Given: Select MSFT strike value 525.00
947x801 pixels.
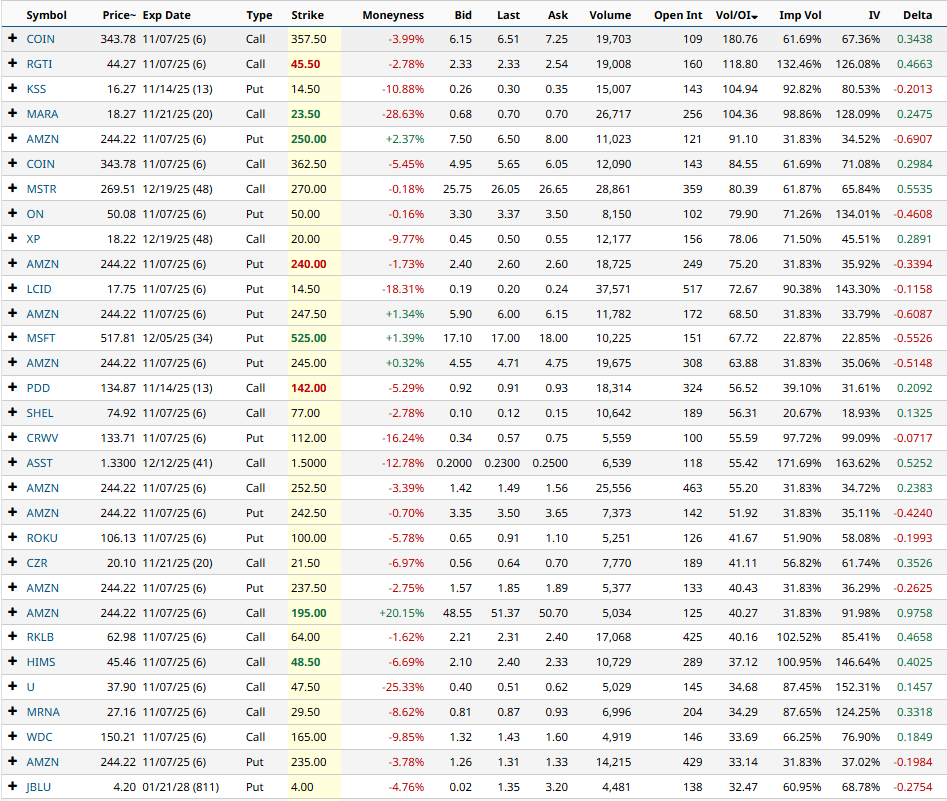Looking at the screenshot, I should coord(309,338).
